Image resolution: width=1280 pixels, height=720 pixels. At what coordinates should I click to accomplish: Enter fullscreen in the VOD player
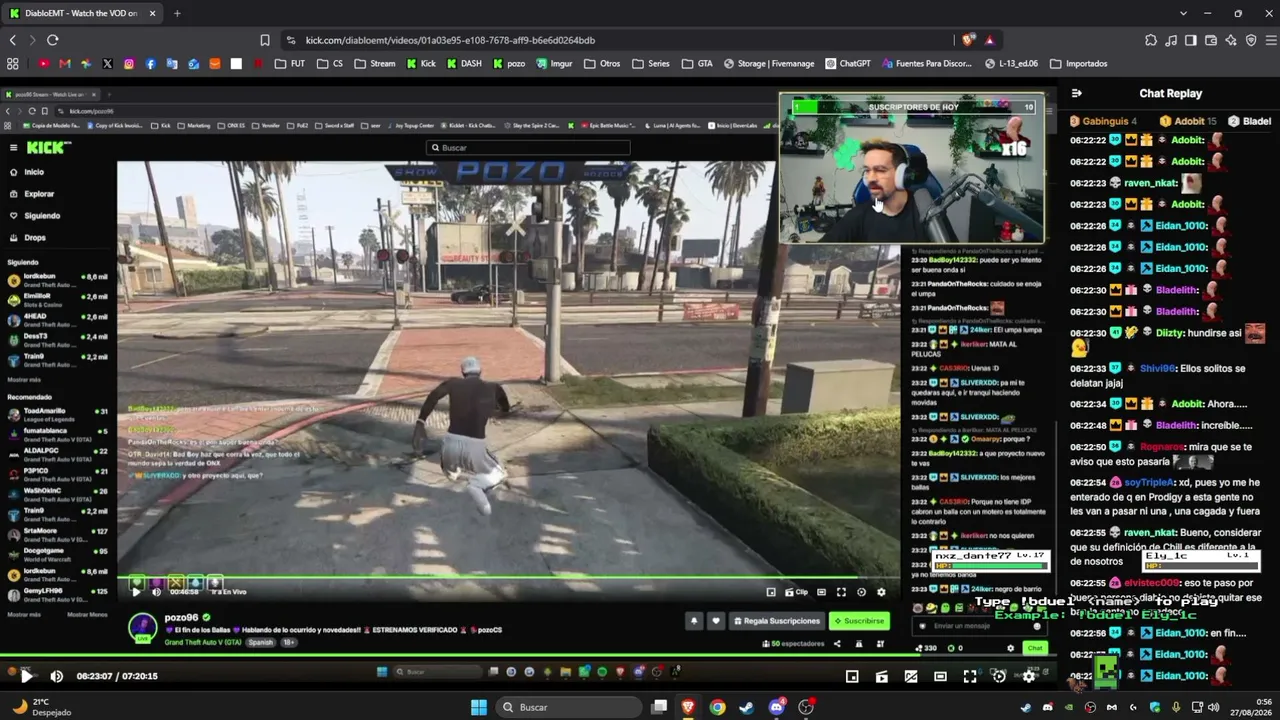969,677
